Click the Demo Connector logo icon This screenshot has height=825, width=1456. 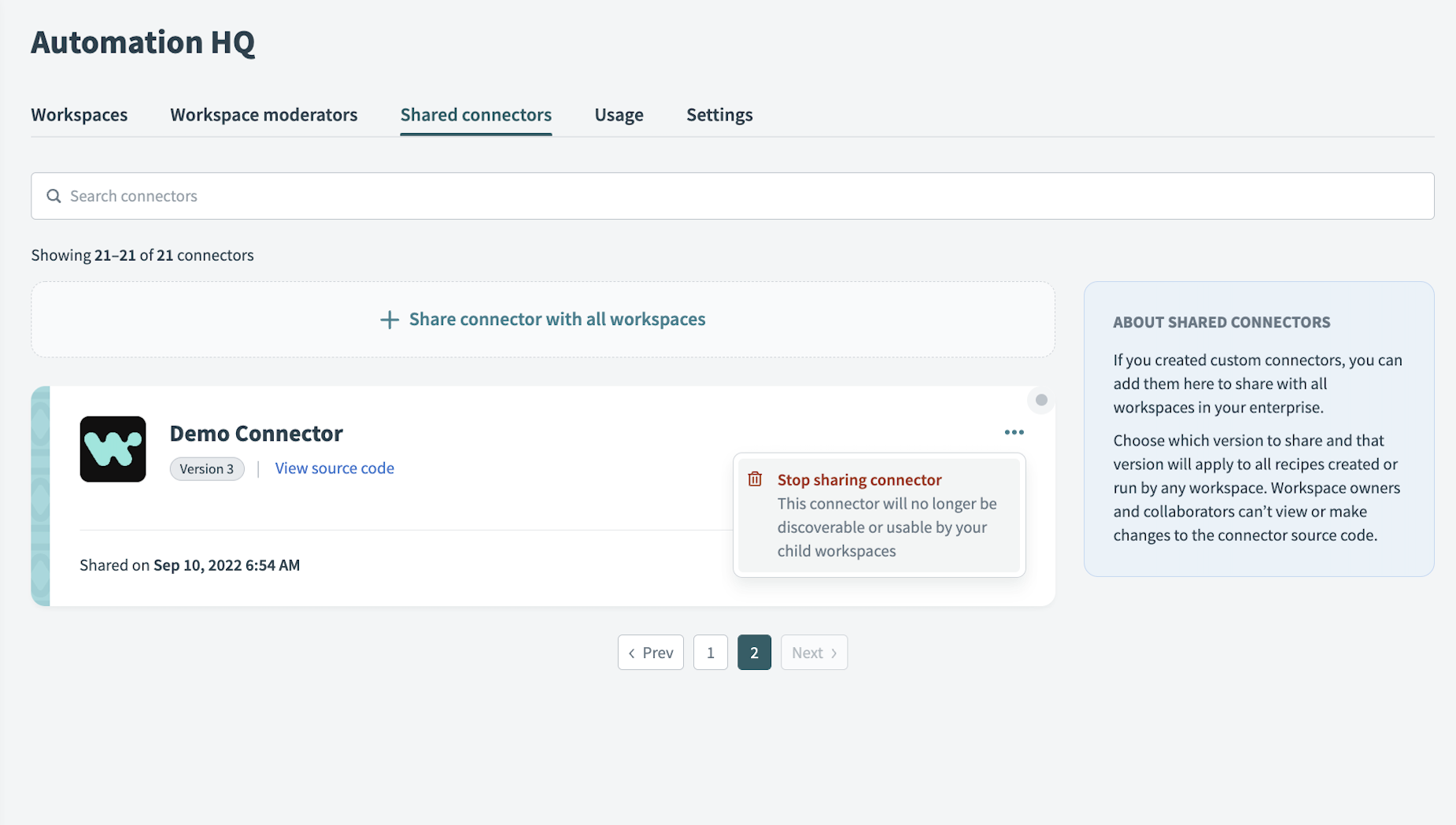[x=113, y=449]
